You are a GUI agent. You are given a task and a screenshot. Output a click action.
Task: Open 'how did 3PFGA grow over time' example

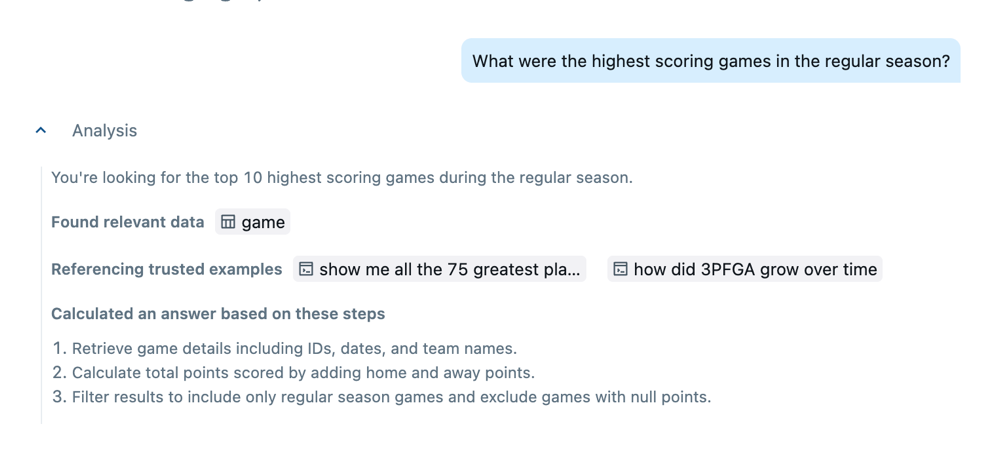click(x=755, y=269)
